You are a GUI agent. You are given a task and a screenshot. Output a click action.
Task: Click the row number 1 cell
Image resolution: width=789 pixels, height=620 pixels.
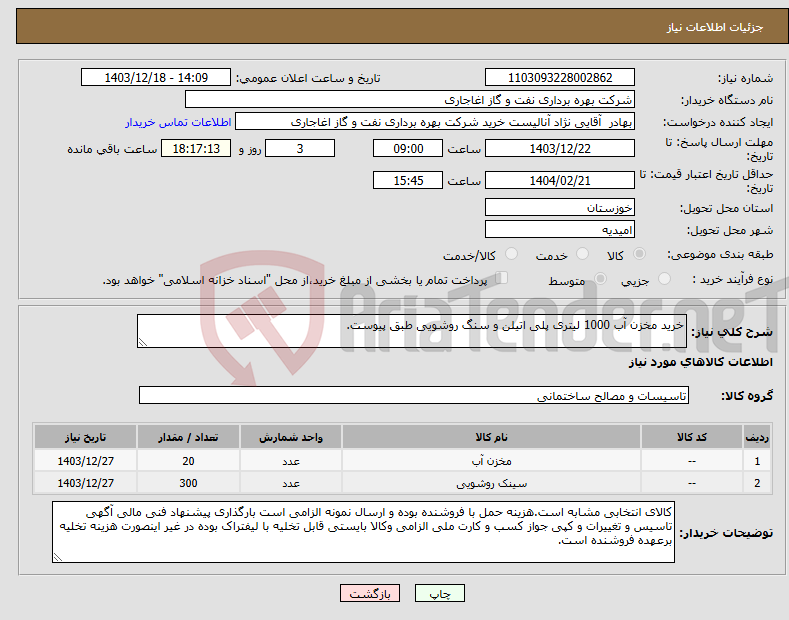tap(757, 460)
